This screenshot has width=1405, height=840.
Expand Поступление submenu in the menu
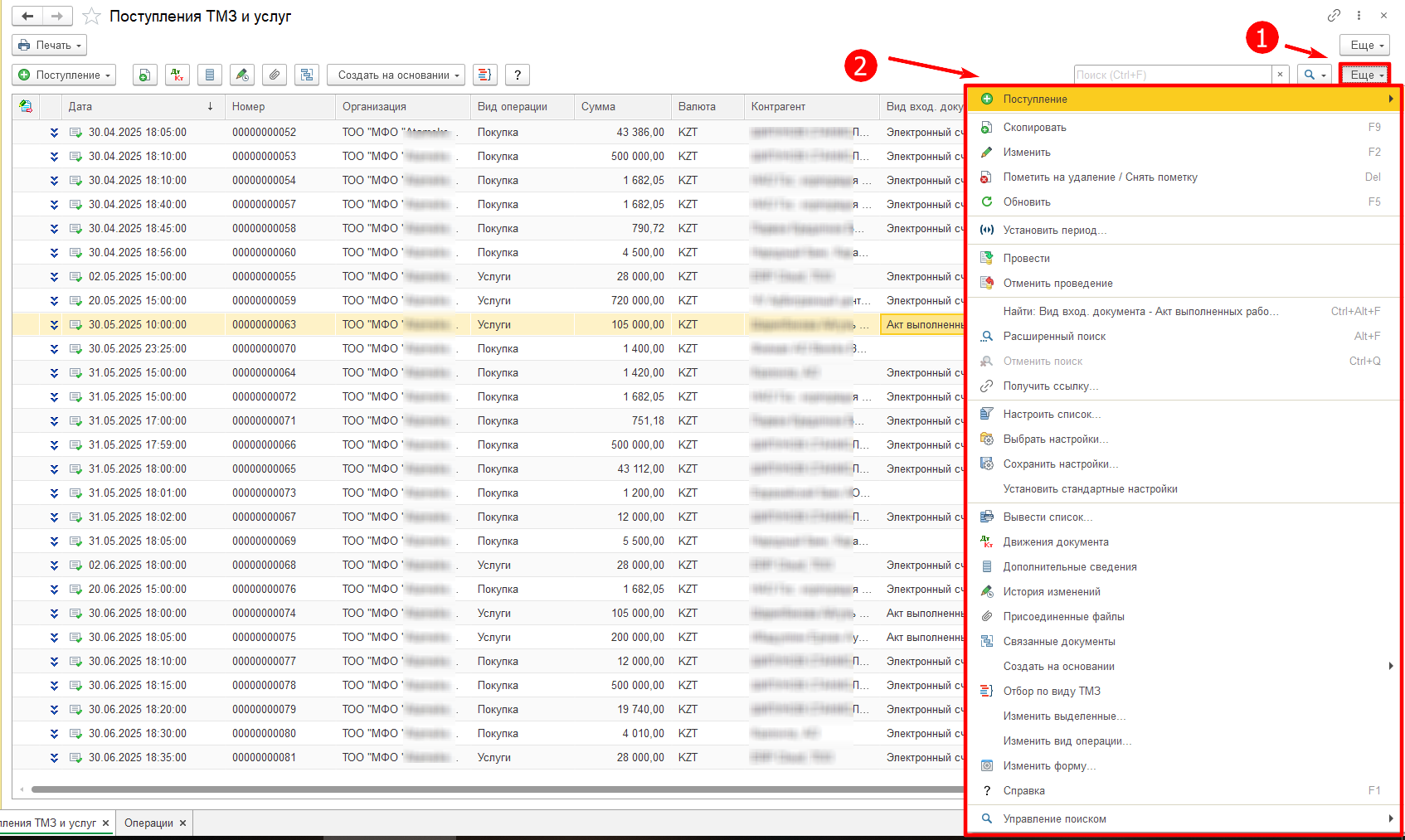click(x=1184, y=99)
